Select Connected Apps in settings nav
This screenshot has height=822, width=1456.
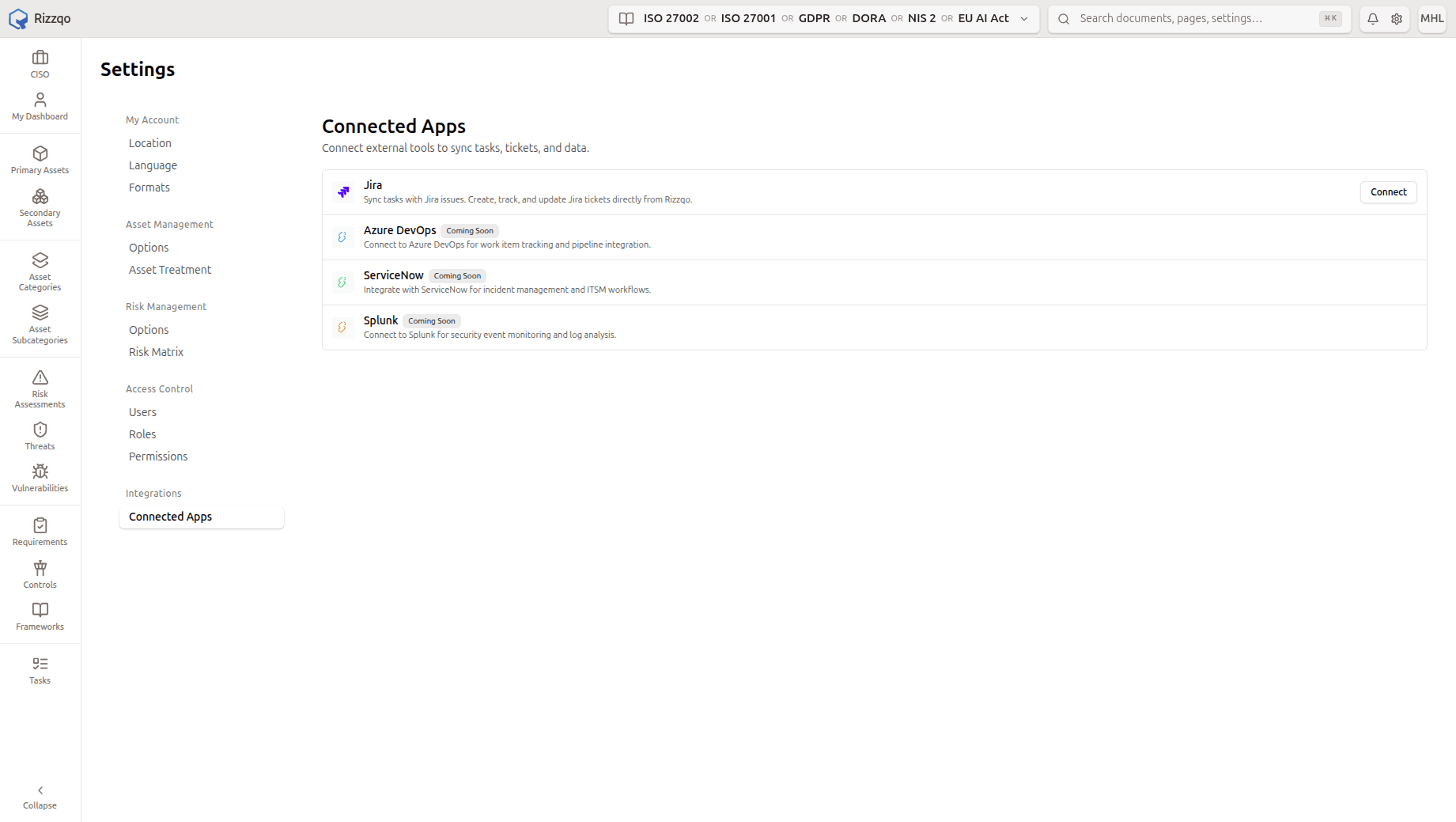201,517
